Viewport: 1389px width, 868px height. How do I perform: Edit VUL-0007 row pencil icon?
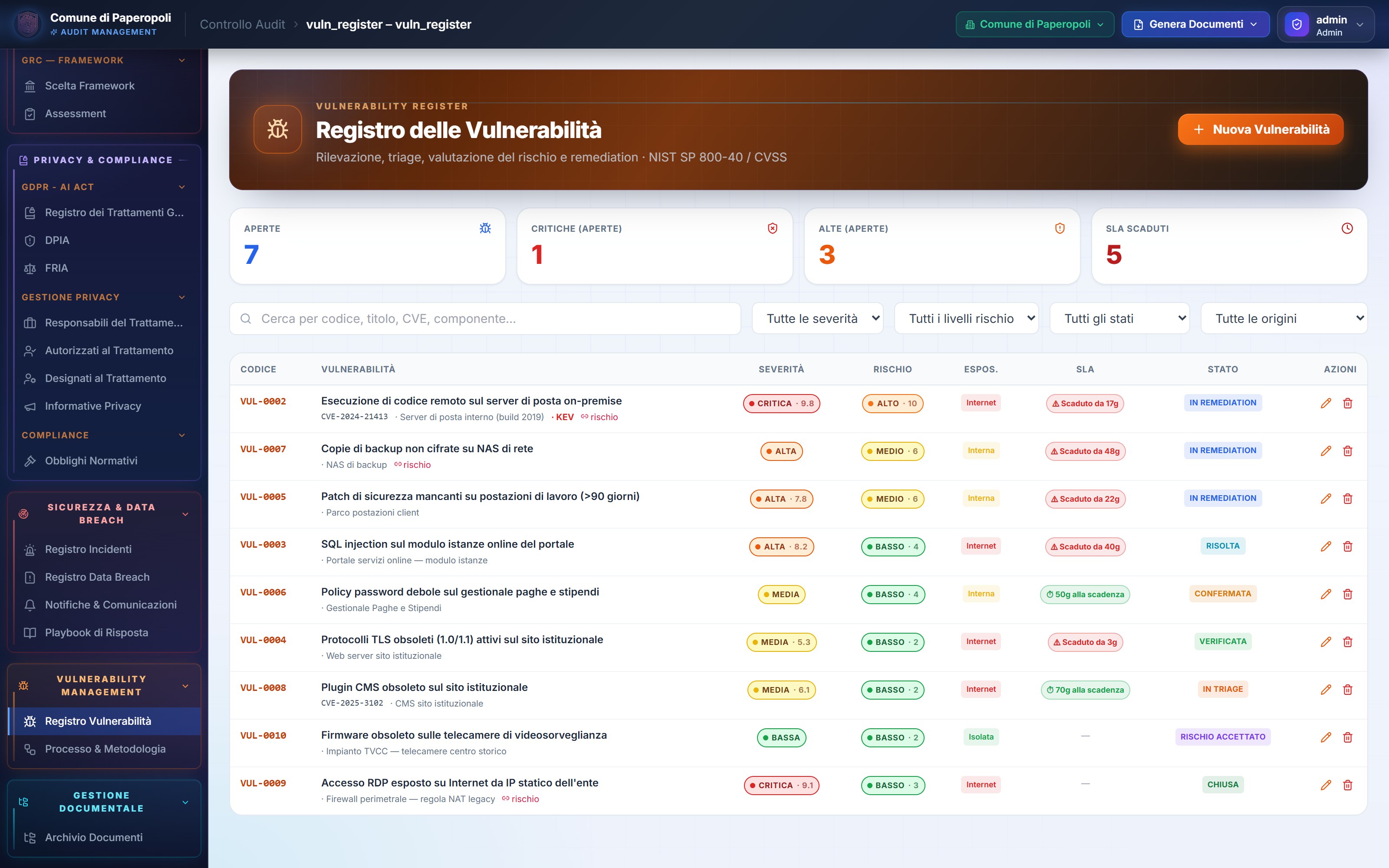point(1326,450)
